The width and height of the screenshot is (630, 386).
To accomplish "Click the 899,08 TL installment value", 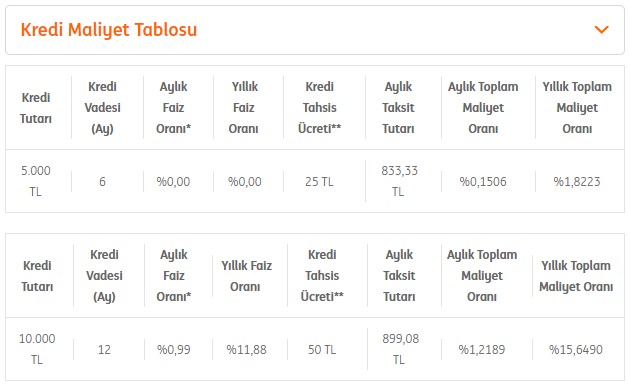I will (x=400, y=349).
